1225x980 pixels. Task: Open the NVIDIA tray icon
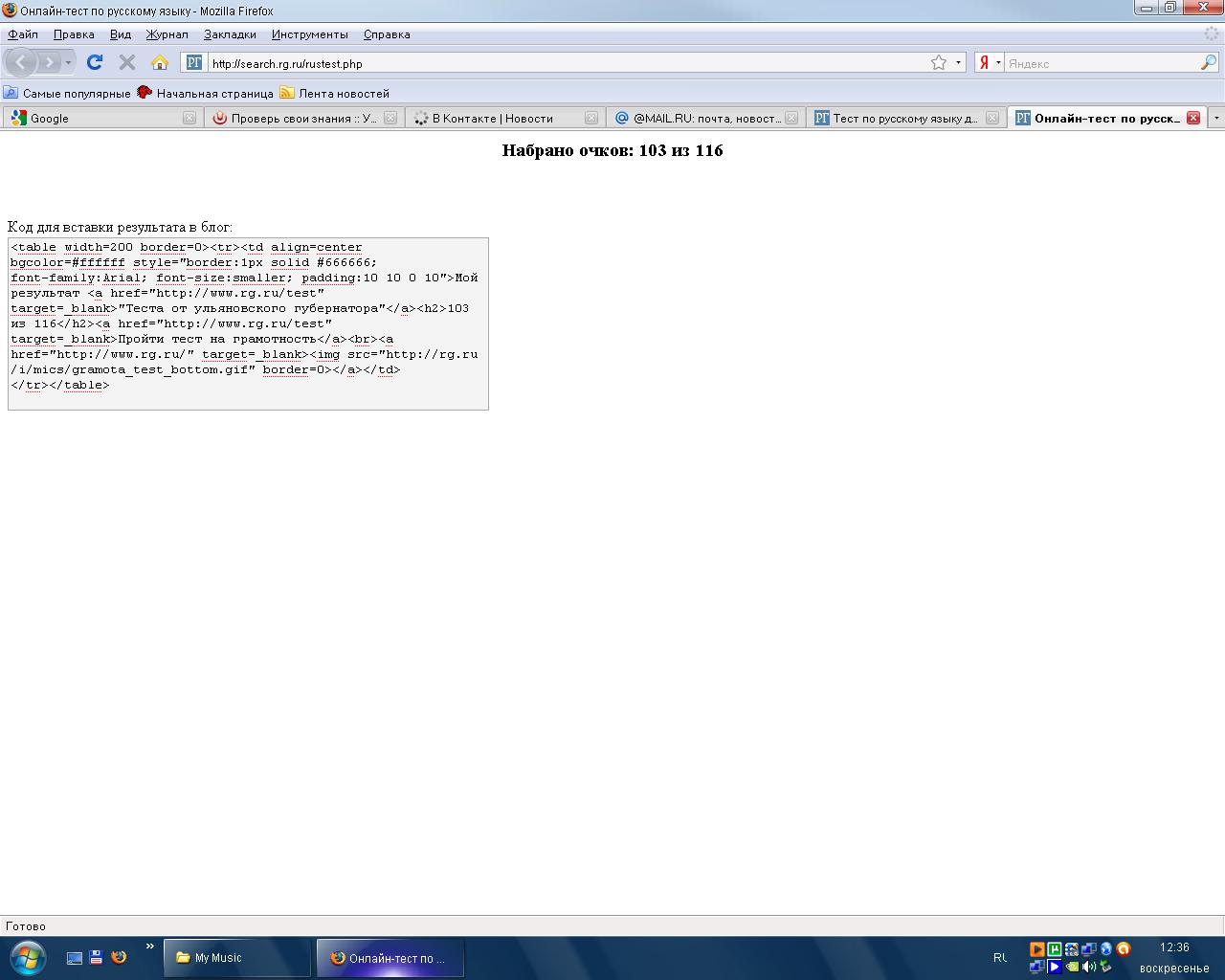[x=1072, y=967]
